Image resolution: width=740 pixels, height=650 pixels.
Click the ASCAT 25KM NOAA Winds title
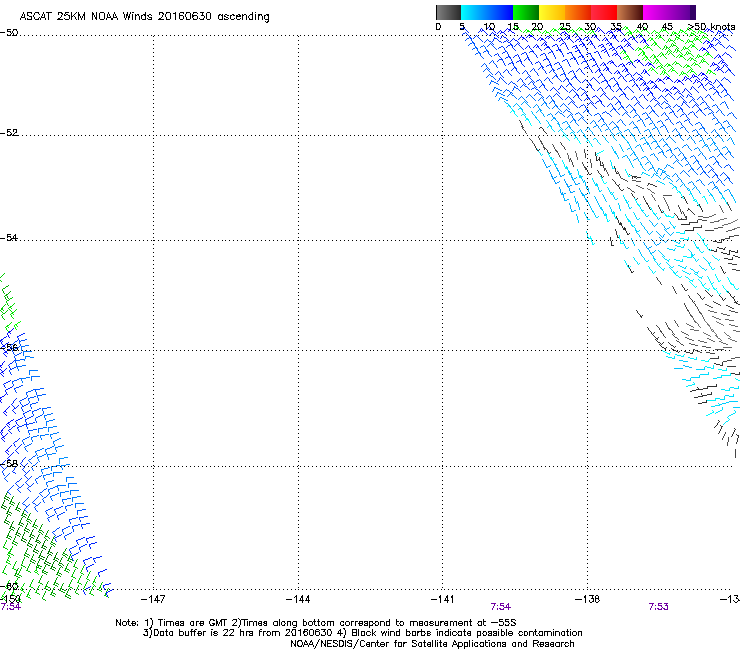144,17
